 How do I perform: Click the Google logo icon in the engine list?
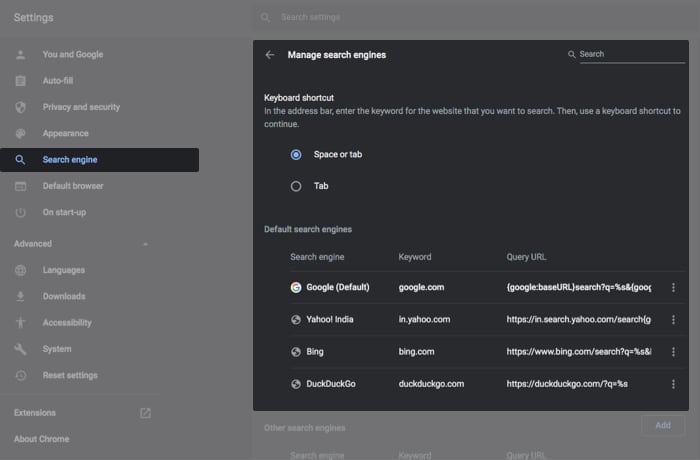(296, 287)
